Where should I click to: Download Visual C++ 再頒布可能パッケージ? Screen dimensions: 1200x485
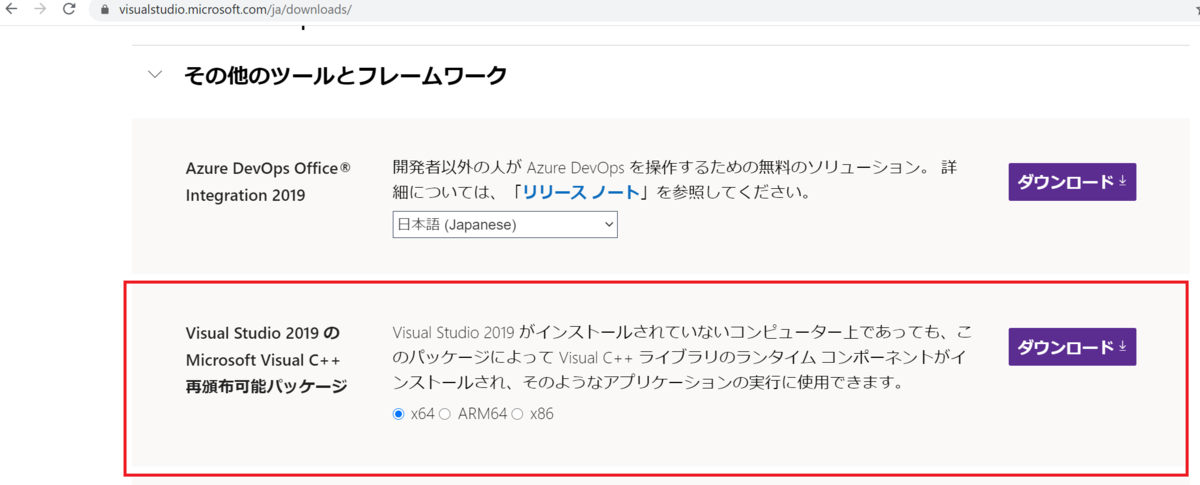[x=1072, y=347]
